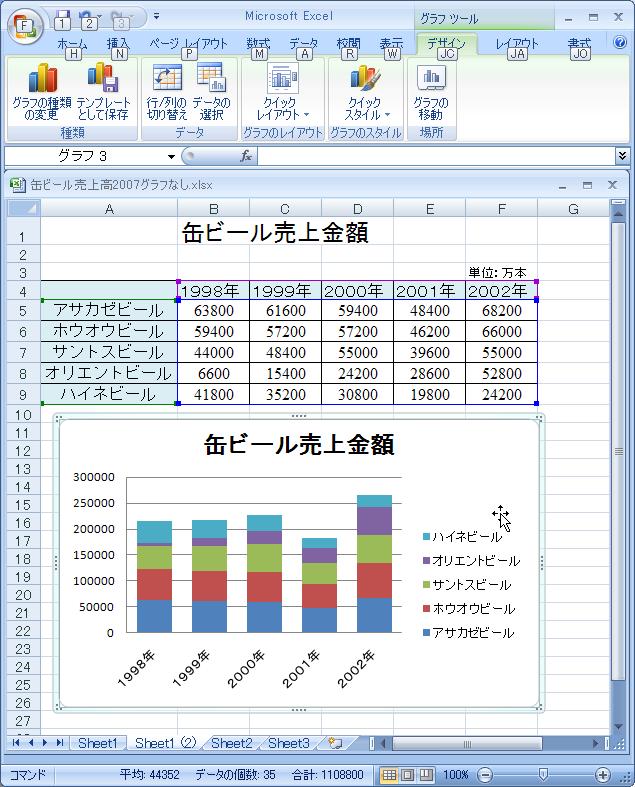Click the zoom out minus button
The image size is (635, 787).
pos(484,775)
